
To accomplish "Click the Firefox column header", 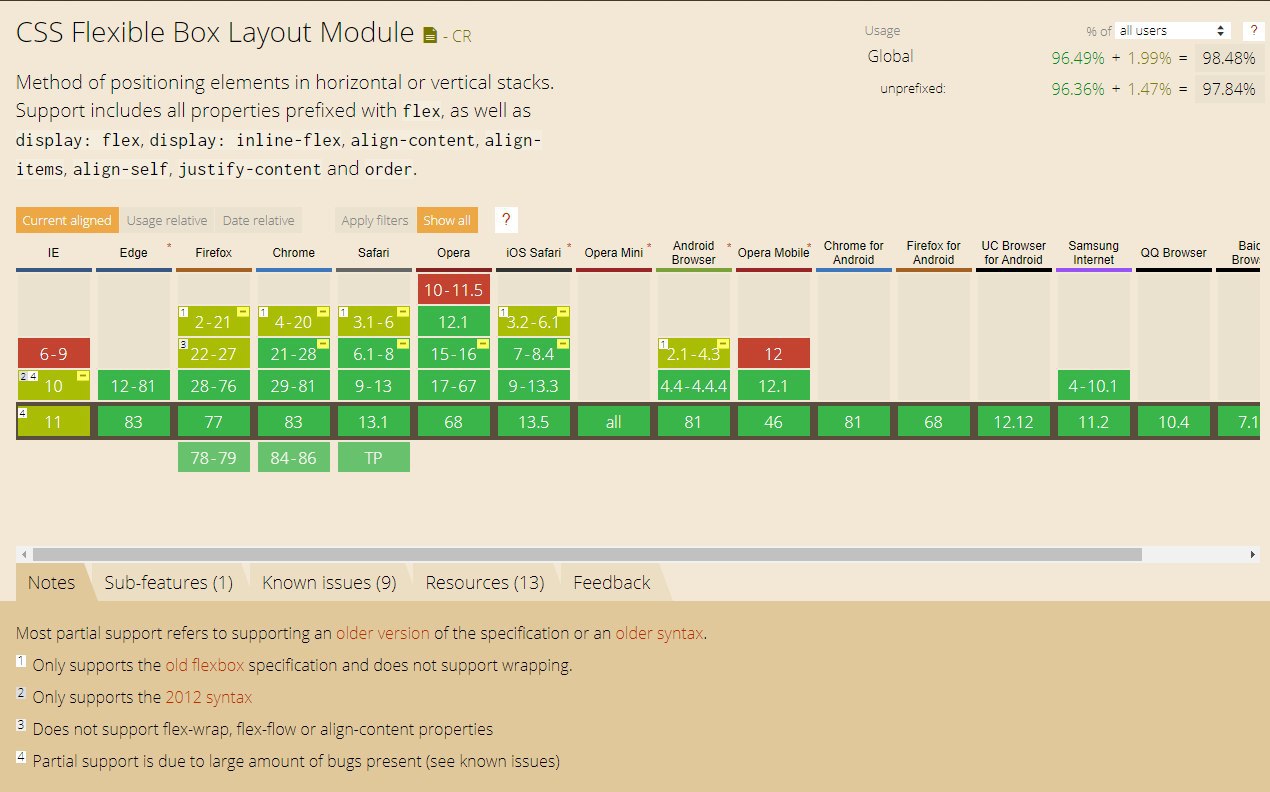I will (x=213, y=253).
